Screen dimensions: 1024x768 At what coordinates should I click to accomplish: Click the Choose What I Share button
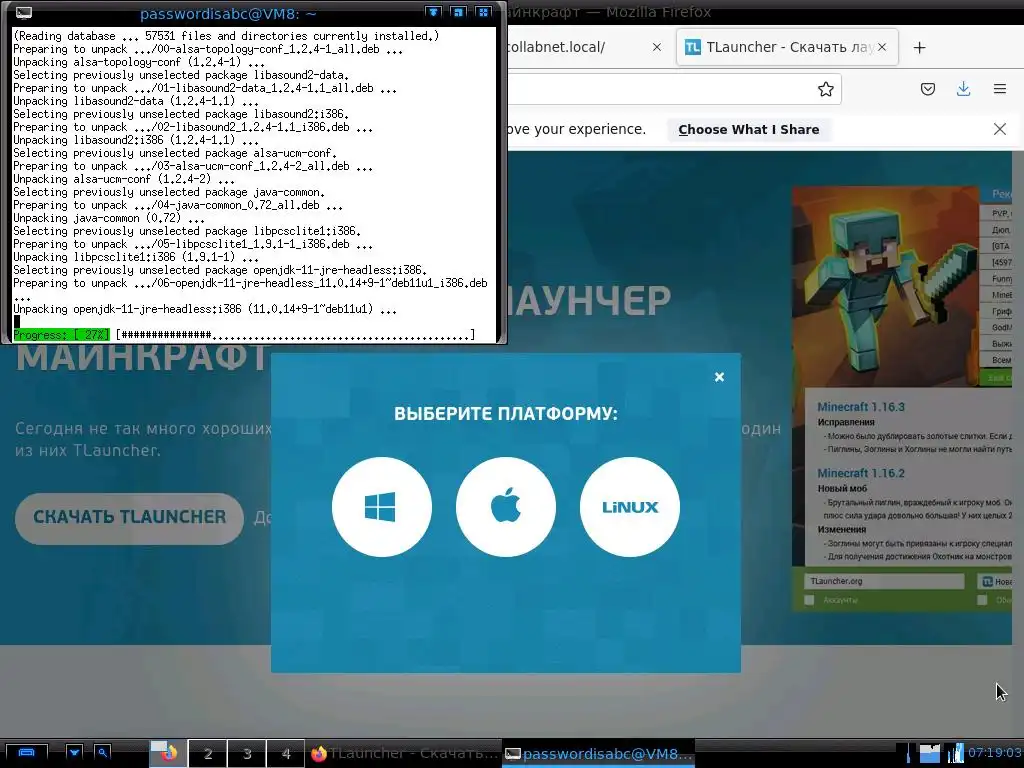click(748, 129)
